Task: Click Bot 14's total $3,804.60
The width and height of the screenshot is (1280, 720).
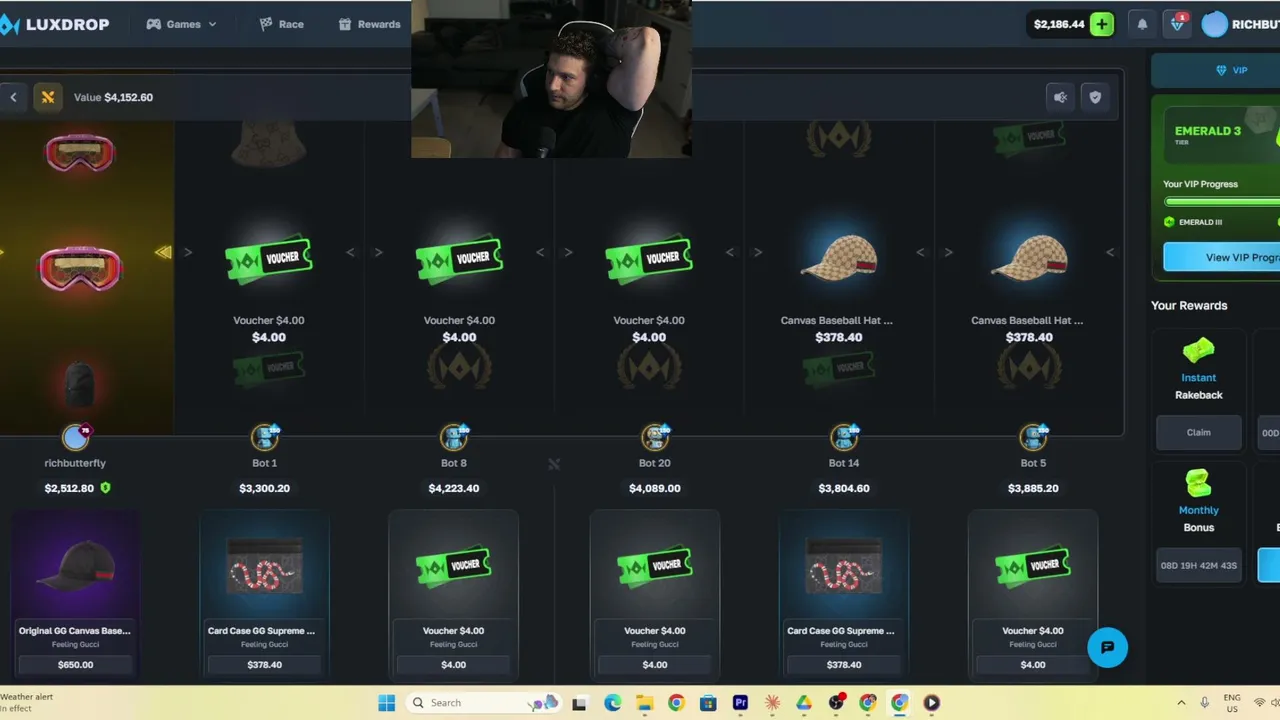Action: point(844,488)
